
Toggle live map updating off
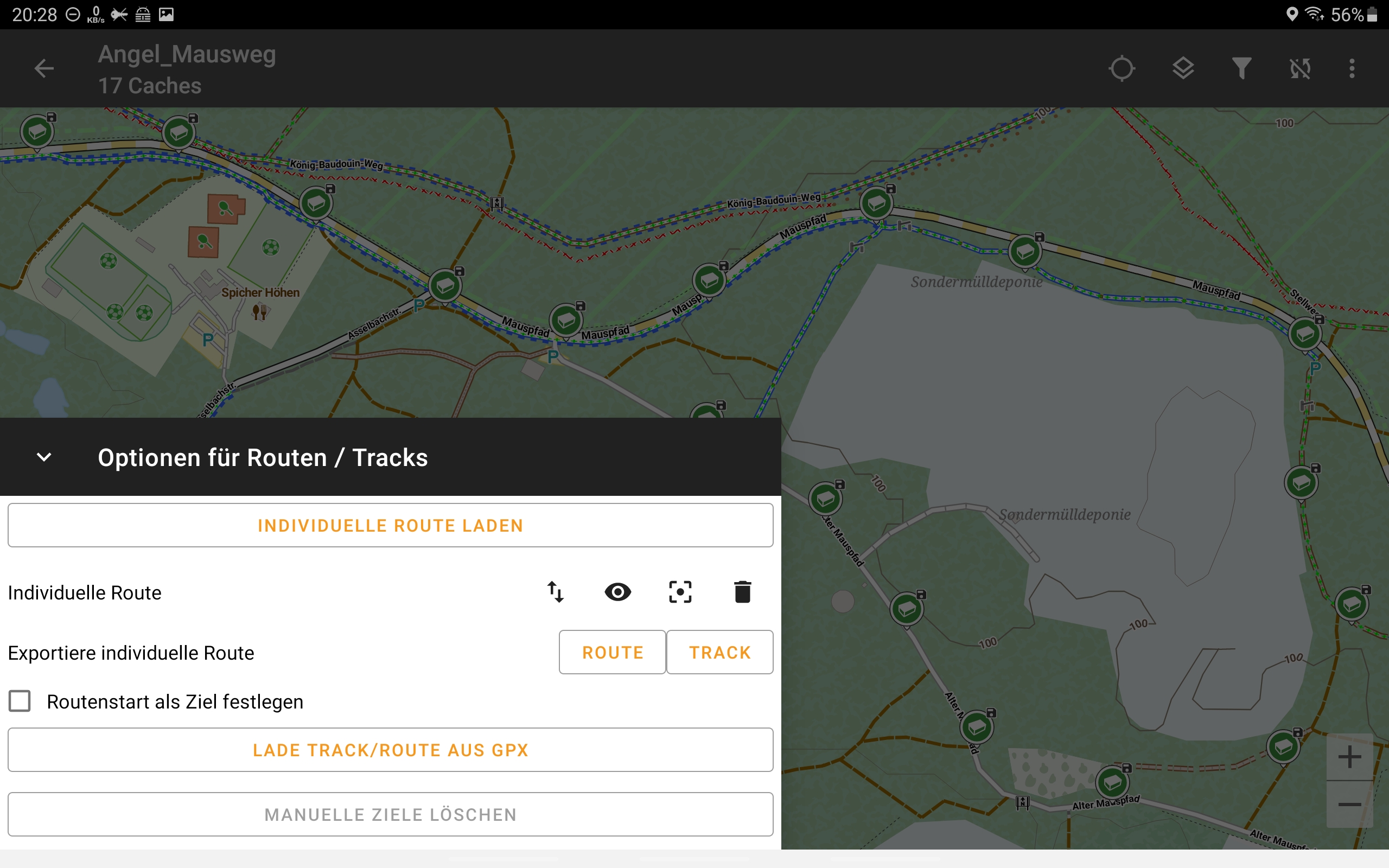click(1299, 68)
